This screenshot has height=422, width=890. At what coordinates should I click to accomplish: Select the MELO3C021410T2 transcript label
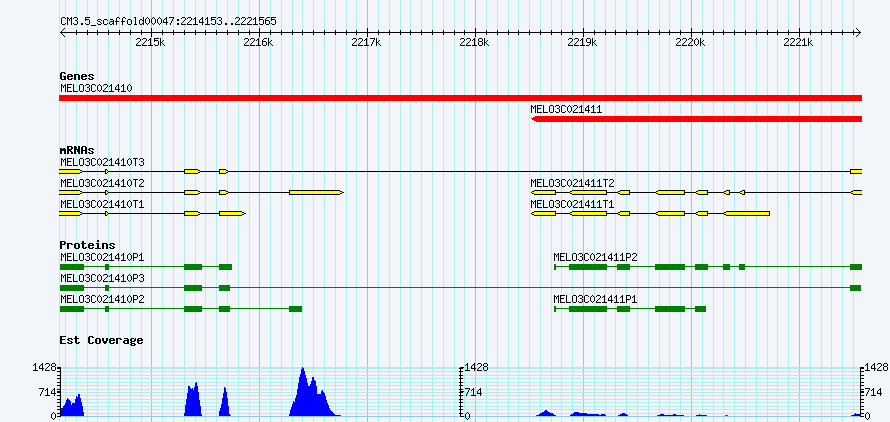pyautogui.click(x=102, y=183)
